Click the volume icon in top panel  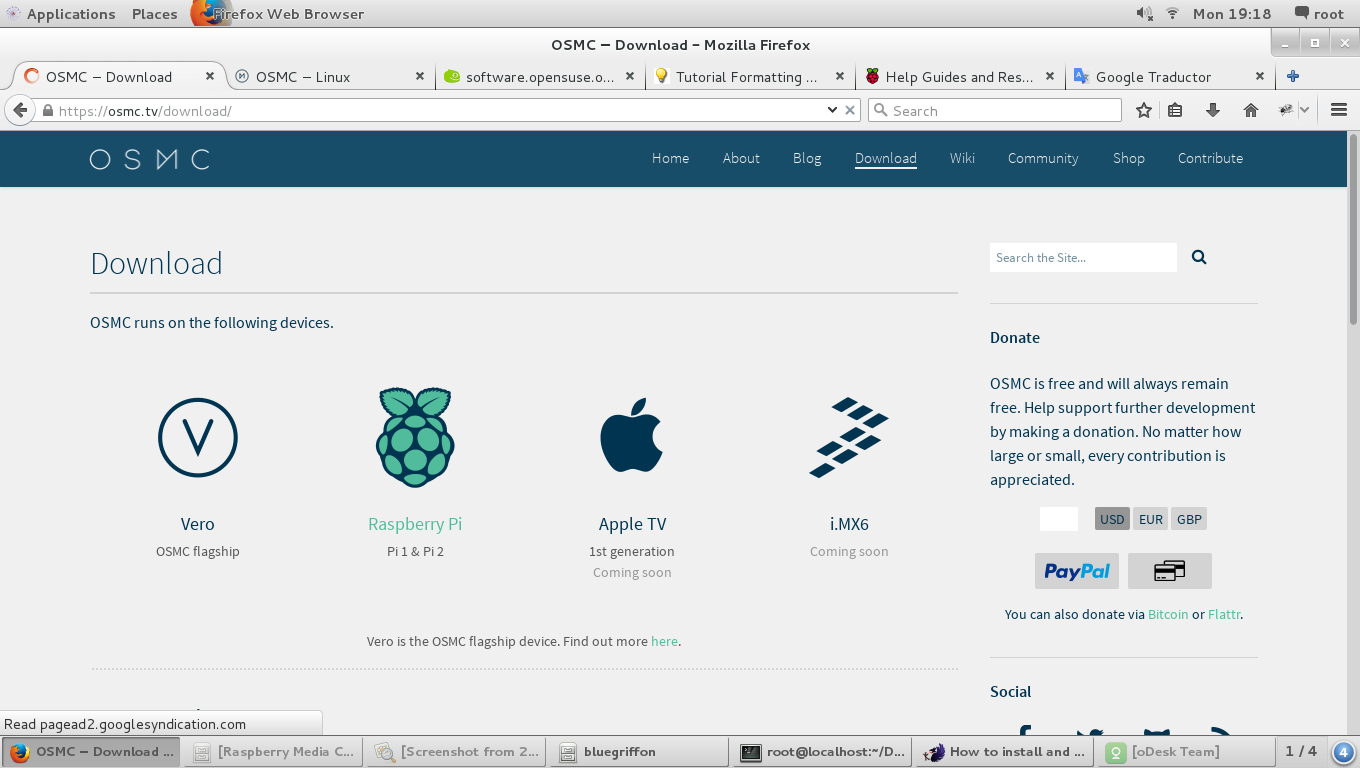1145,14
